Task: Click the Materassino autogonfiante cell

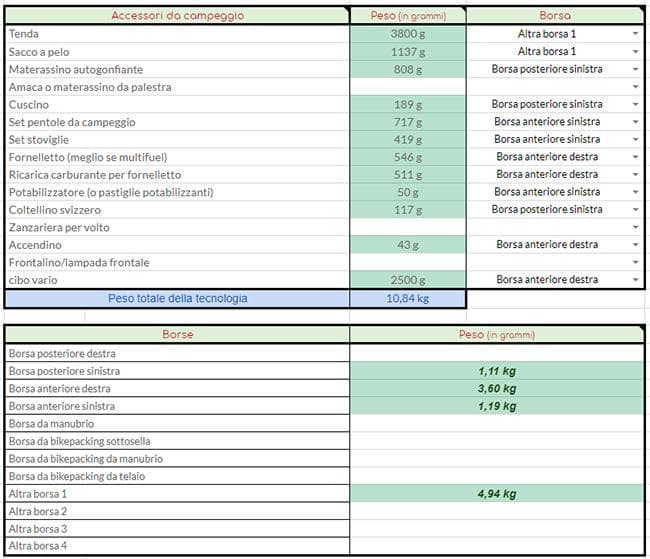Action: pos(177,69)
